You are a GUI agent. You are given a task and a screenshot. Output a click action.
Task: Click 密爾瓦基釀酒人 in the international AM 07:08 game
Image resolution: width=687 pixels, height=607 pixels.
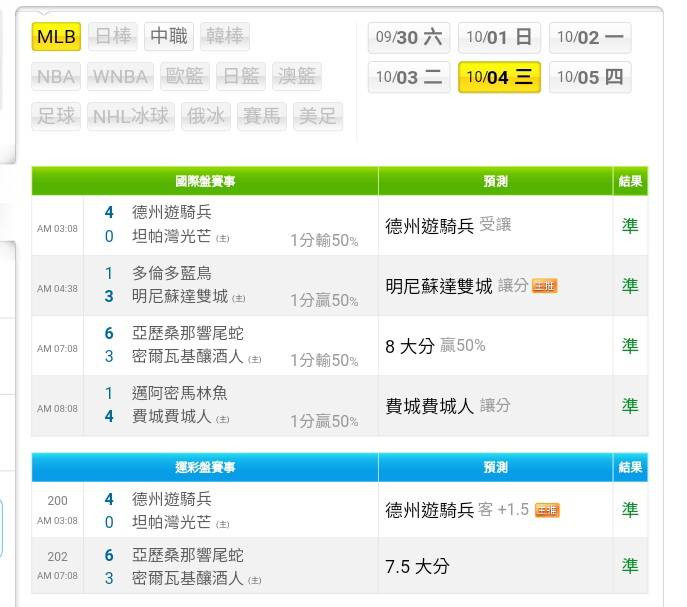(x=188, y=357)
